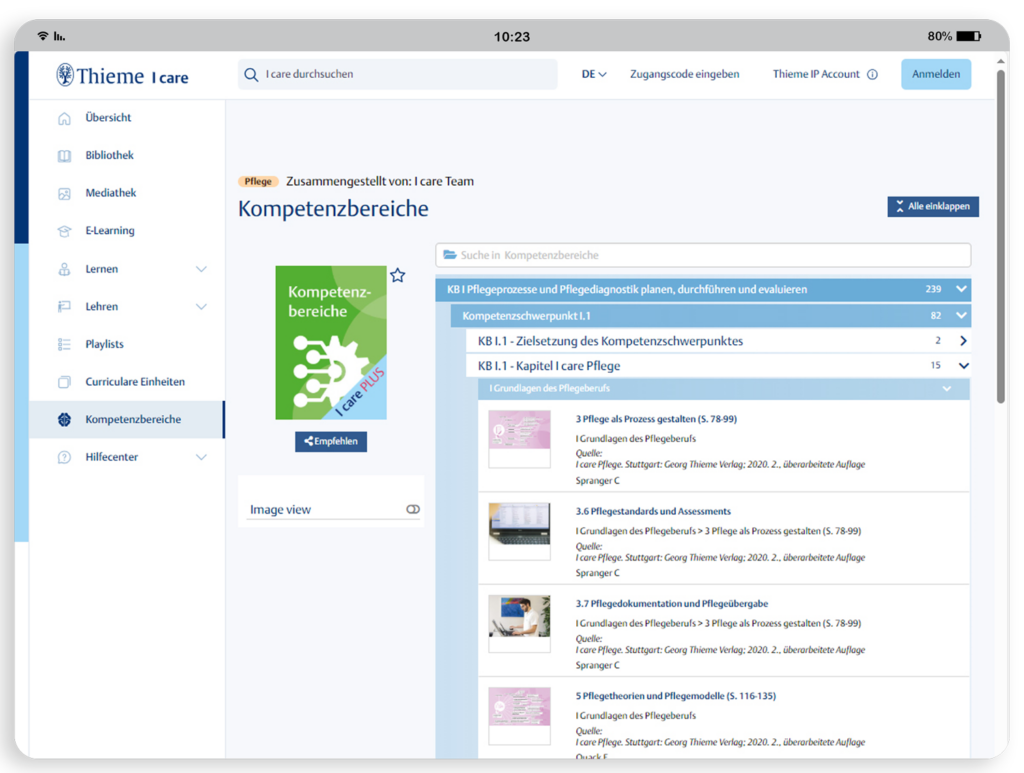Image resolution: width=1024 pixels, height=773 pixels.
Task: Open Curriculare Einheiten icon in sidebar
Action: click(x=65, y=382)
